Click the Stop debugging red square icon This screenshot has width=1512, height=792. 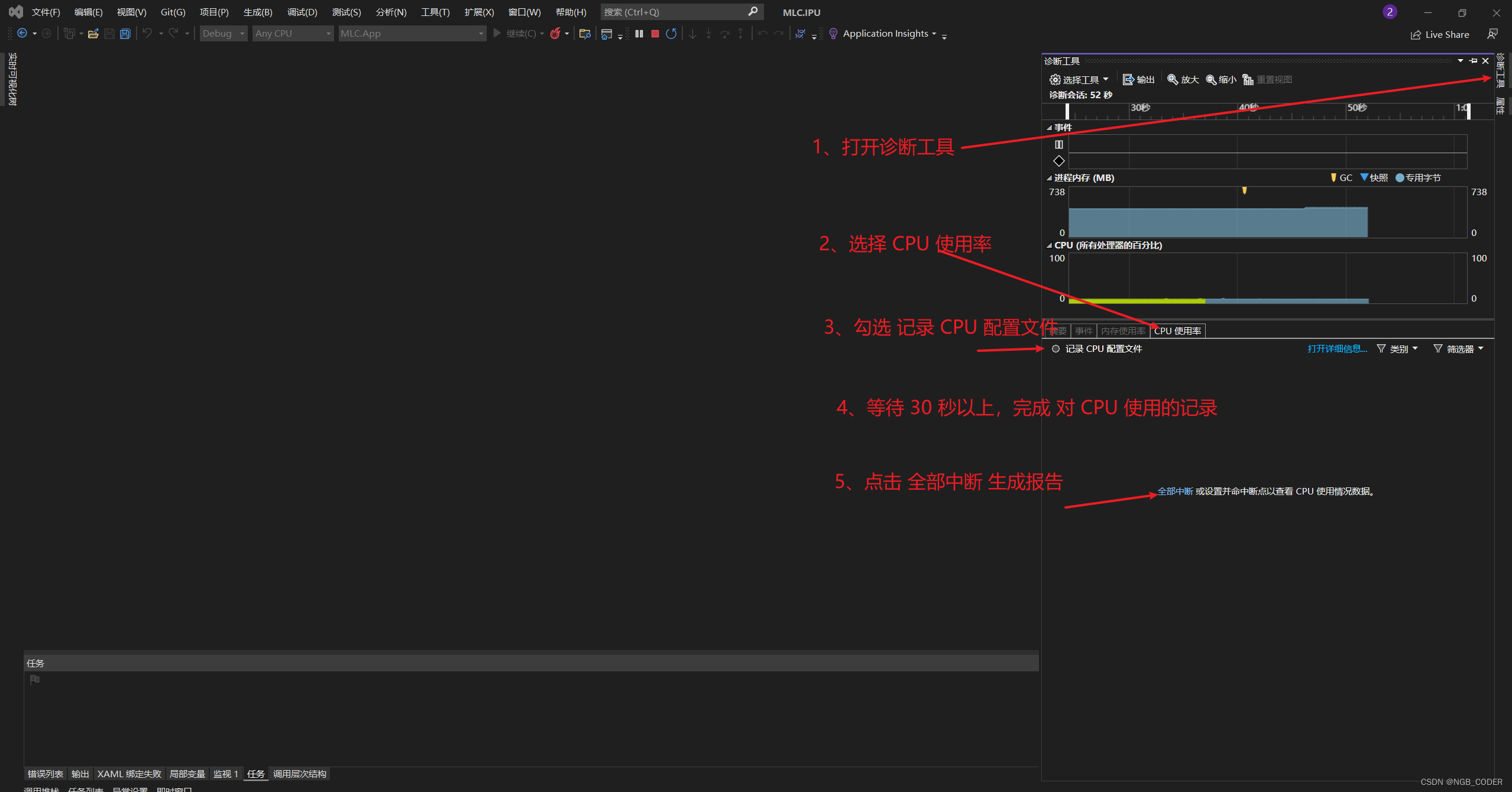655,34
